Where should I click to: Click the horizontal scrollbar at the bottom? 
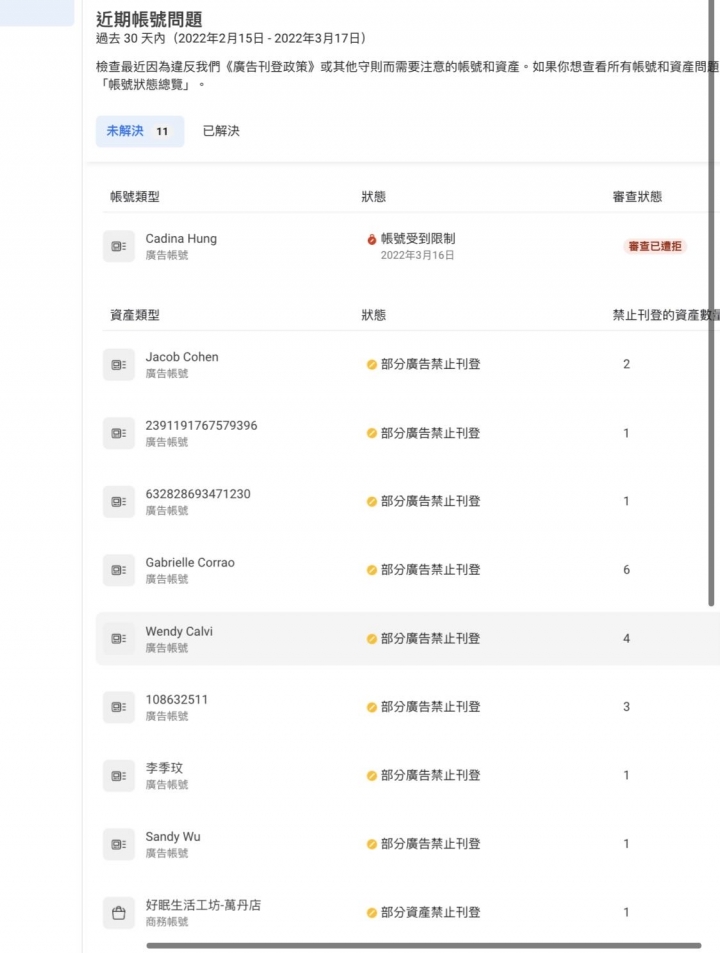423,945
